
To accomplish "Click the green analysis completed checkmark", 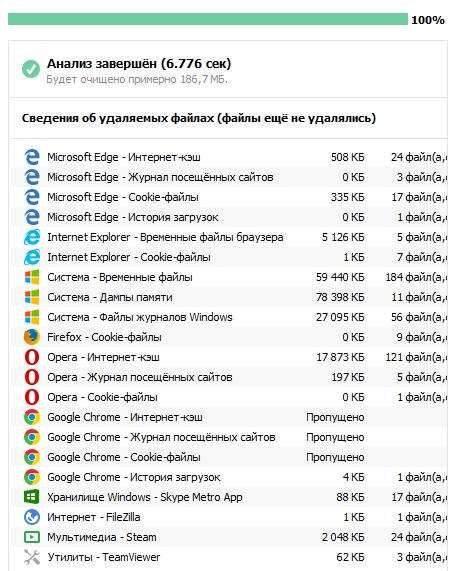I will click(31, 69).
